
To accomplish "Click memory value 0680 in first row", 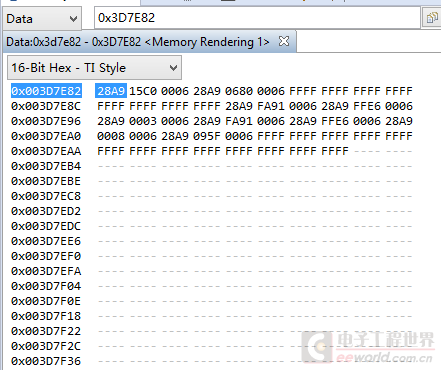I will point(239,91).
